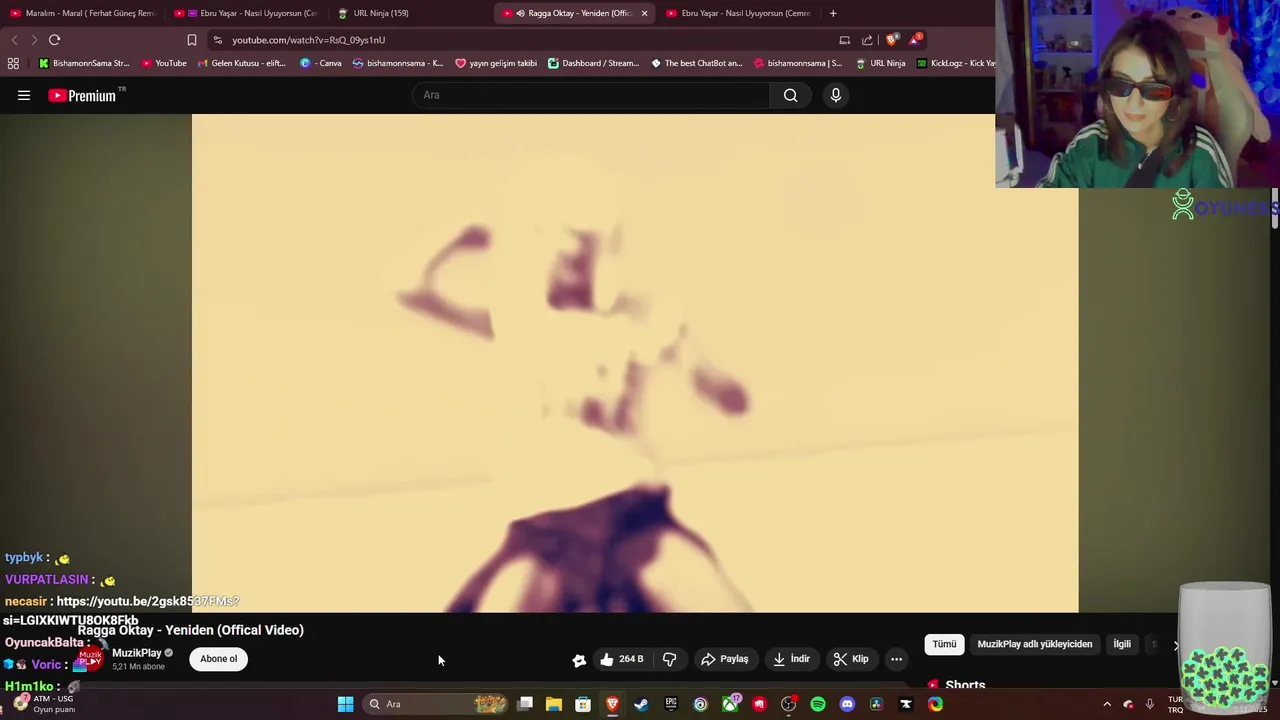Open Steam from taskbar
Viewport: 1280px width, 720px height.
click(641, 704)
